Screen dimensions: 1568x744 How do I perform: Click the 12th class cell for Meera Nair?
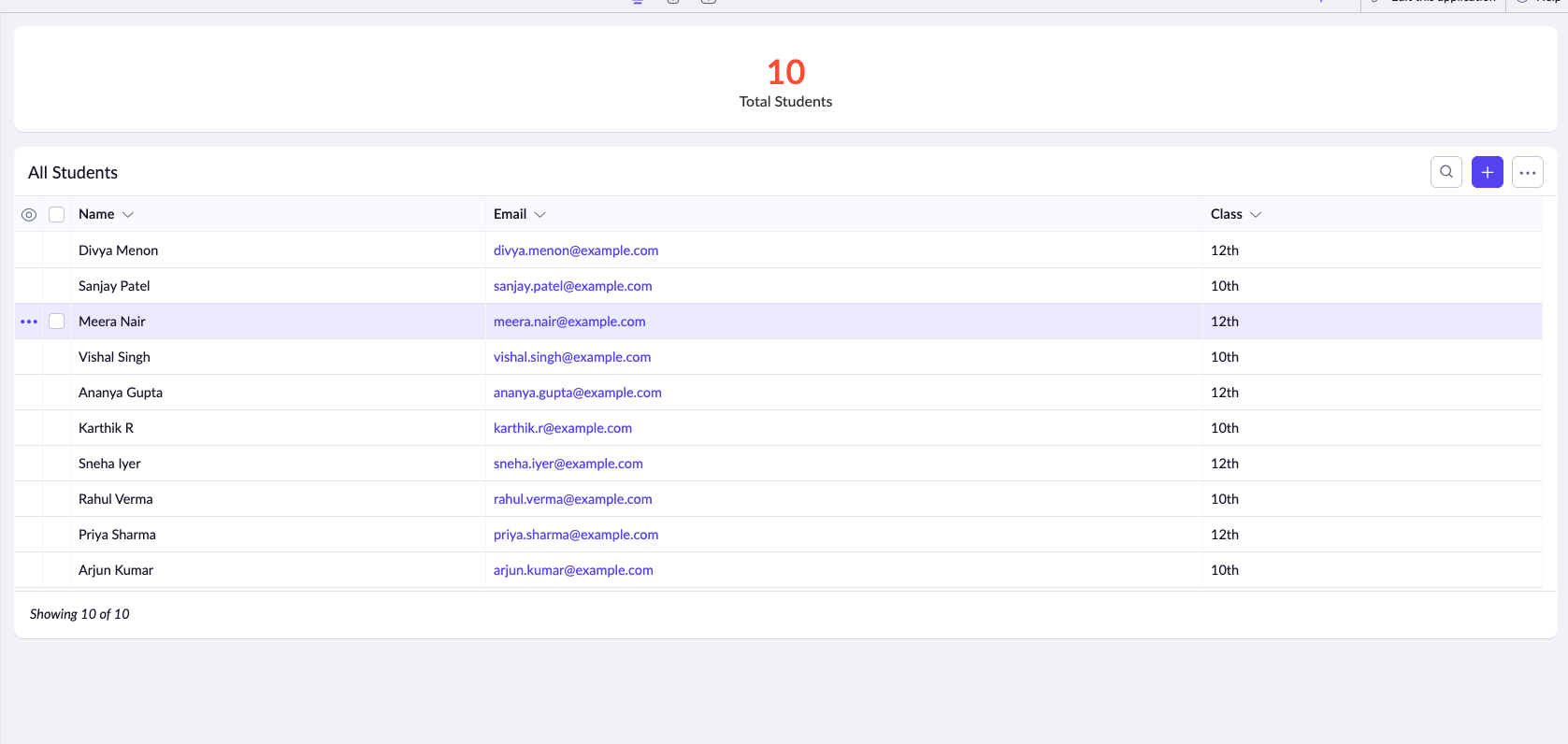[x=1372, y=322]
